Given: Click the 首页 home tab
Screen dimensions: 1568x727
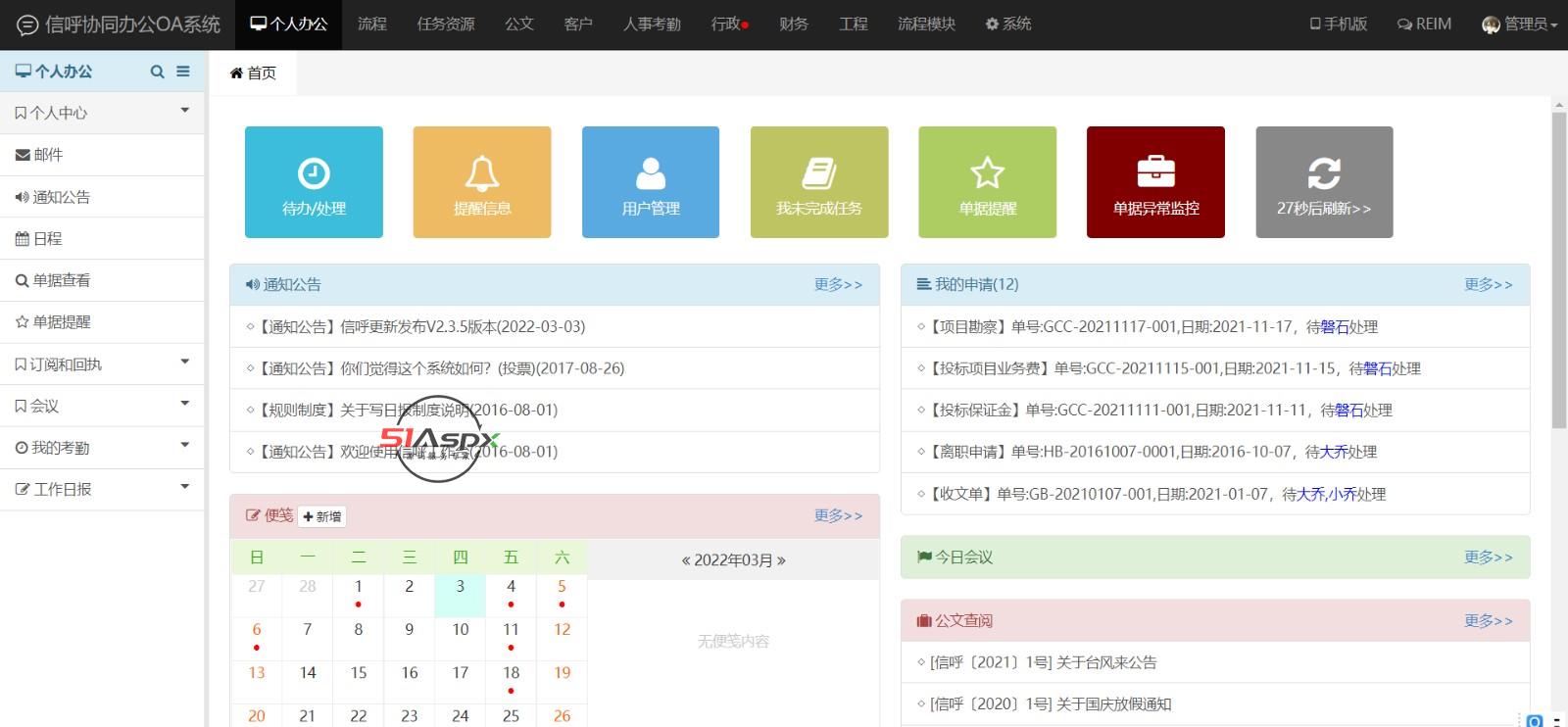Looking at the screenshot, I should pos(253,73).
